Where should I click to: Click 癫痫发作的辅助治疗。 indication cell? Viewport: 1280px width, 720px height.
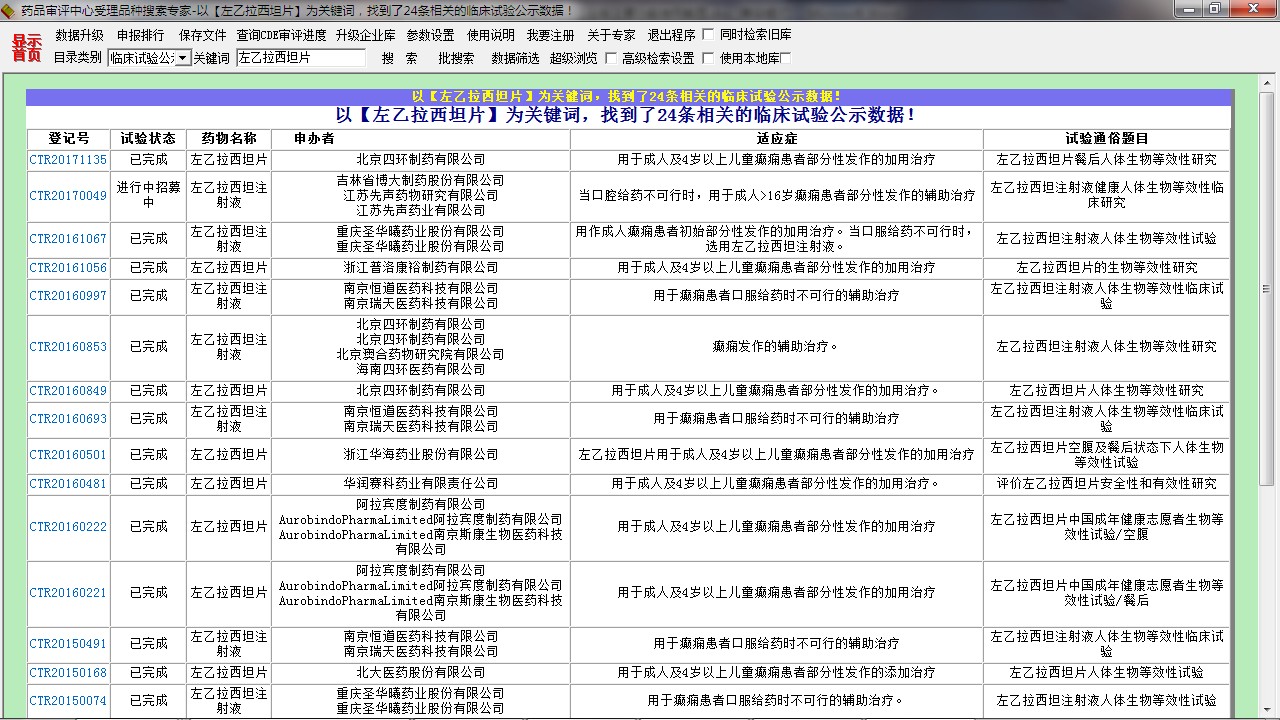[777, 347]
